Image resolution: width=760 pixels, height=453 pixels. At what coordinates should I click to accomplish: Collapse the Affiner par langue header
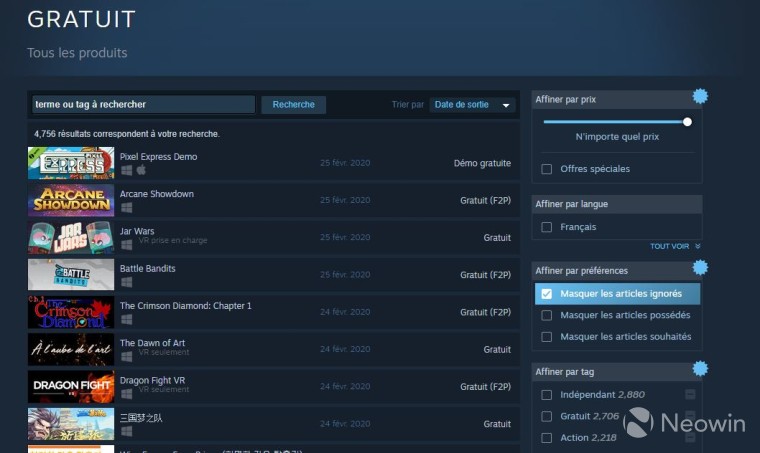point(617,204)
